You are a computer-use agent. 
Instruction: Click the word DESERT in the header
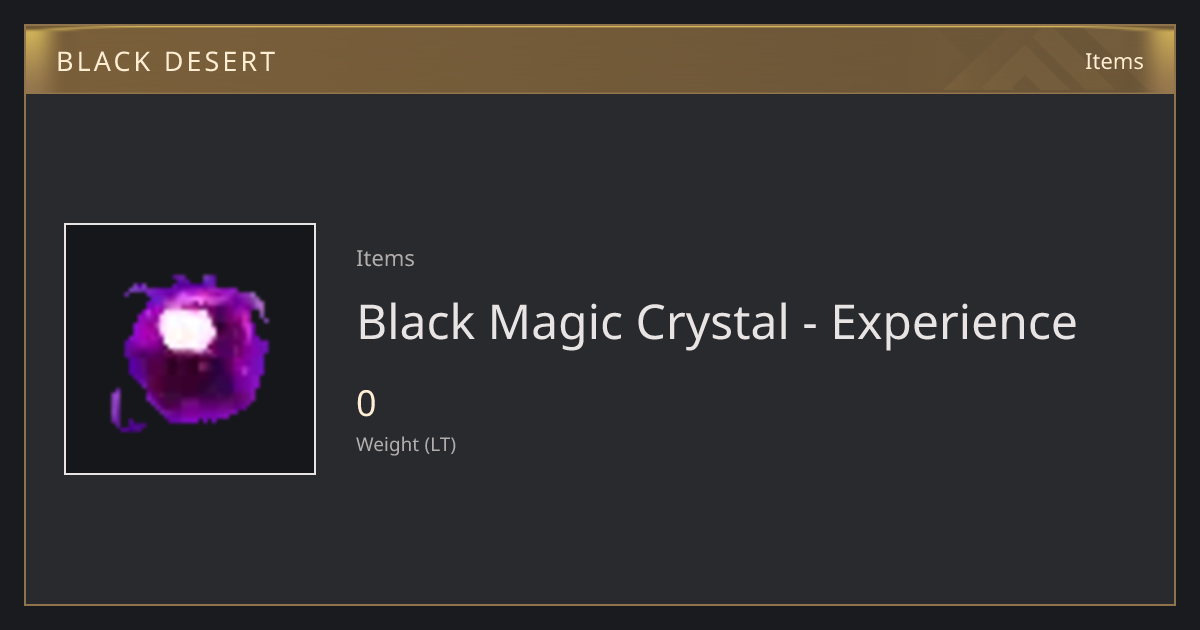coord(220,62)
